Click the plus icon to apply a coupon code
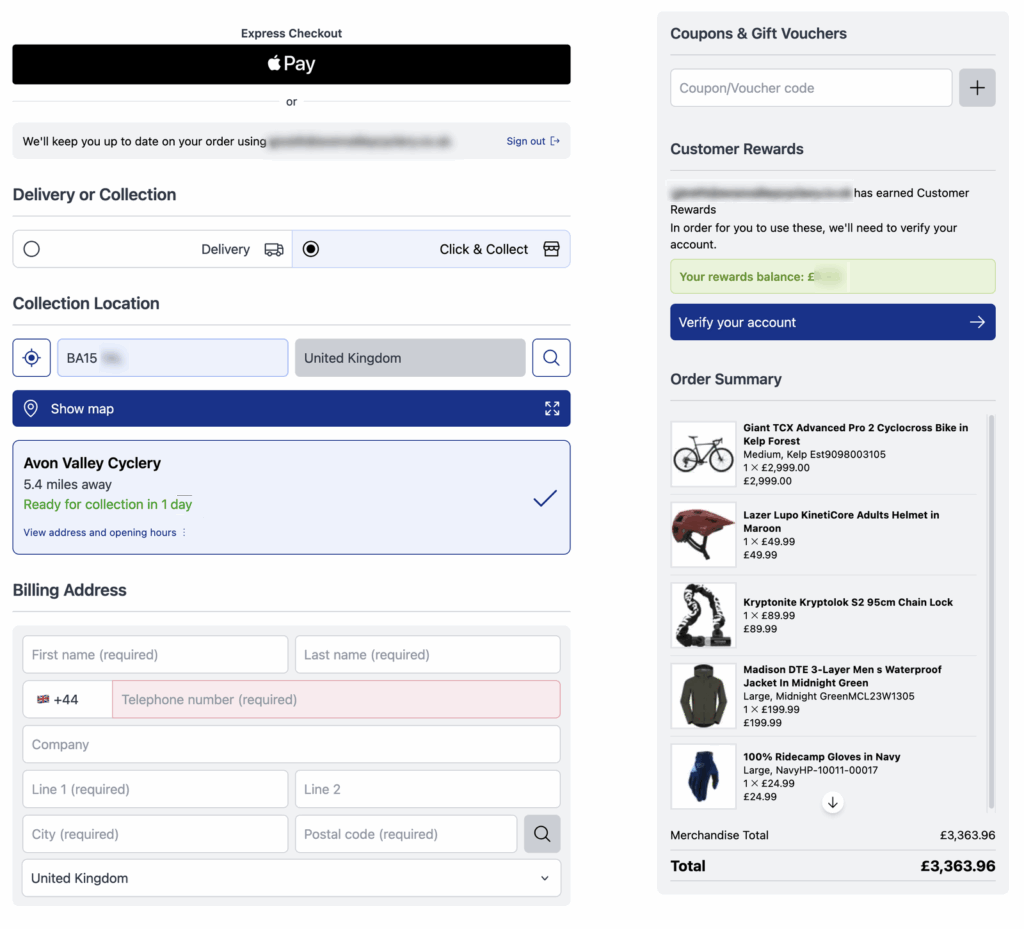The image size is (1024, 929). (x=977, y=87)
